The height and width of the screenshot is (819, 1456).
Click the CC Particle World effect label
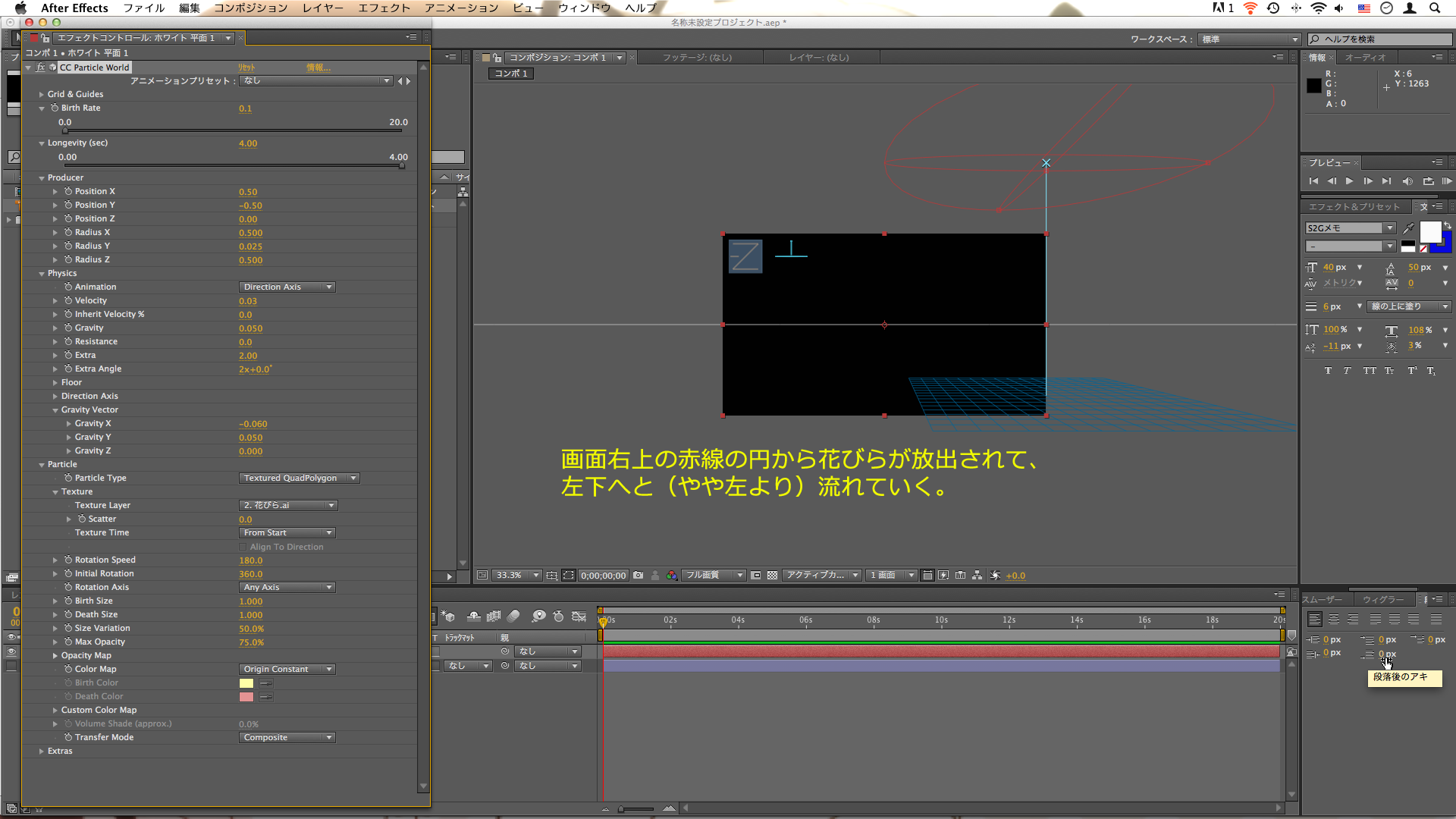[92, 67]
